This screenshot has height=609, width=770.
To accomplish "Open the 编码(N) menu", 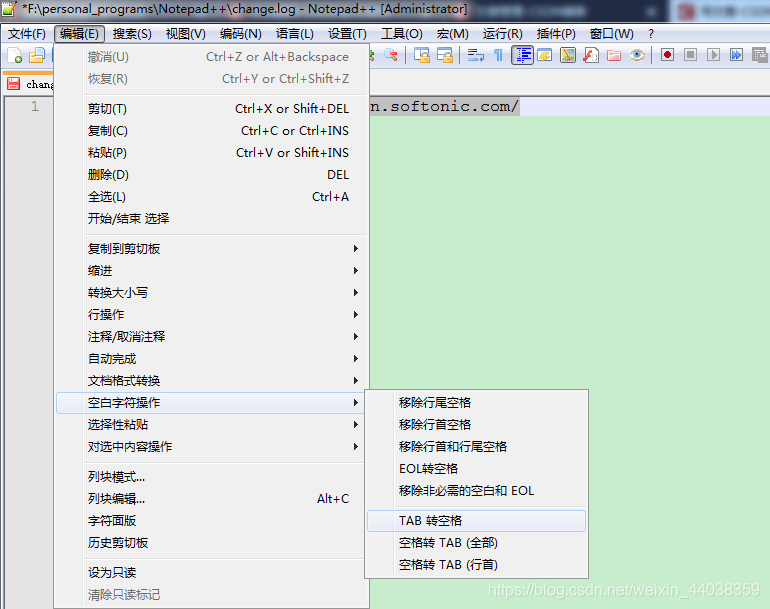I will click(x=241, y=34).
